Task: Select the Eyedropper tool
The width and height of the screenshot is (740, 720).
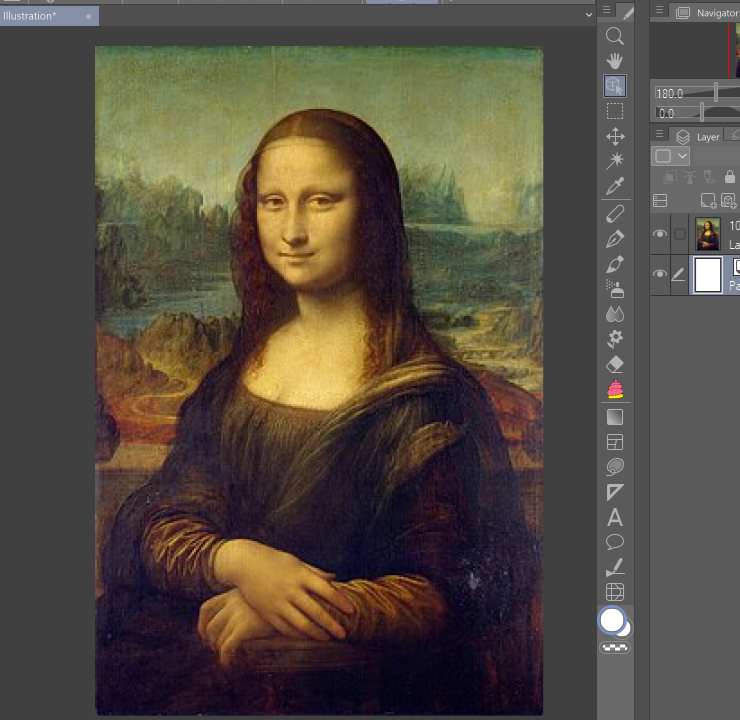Action: pyautogui.click(x=615, y=186)
